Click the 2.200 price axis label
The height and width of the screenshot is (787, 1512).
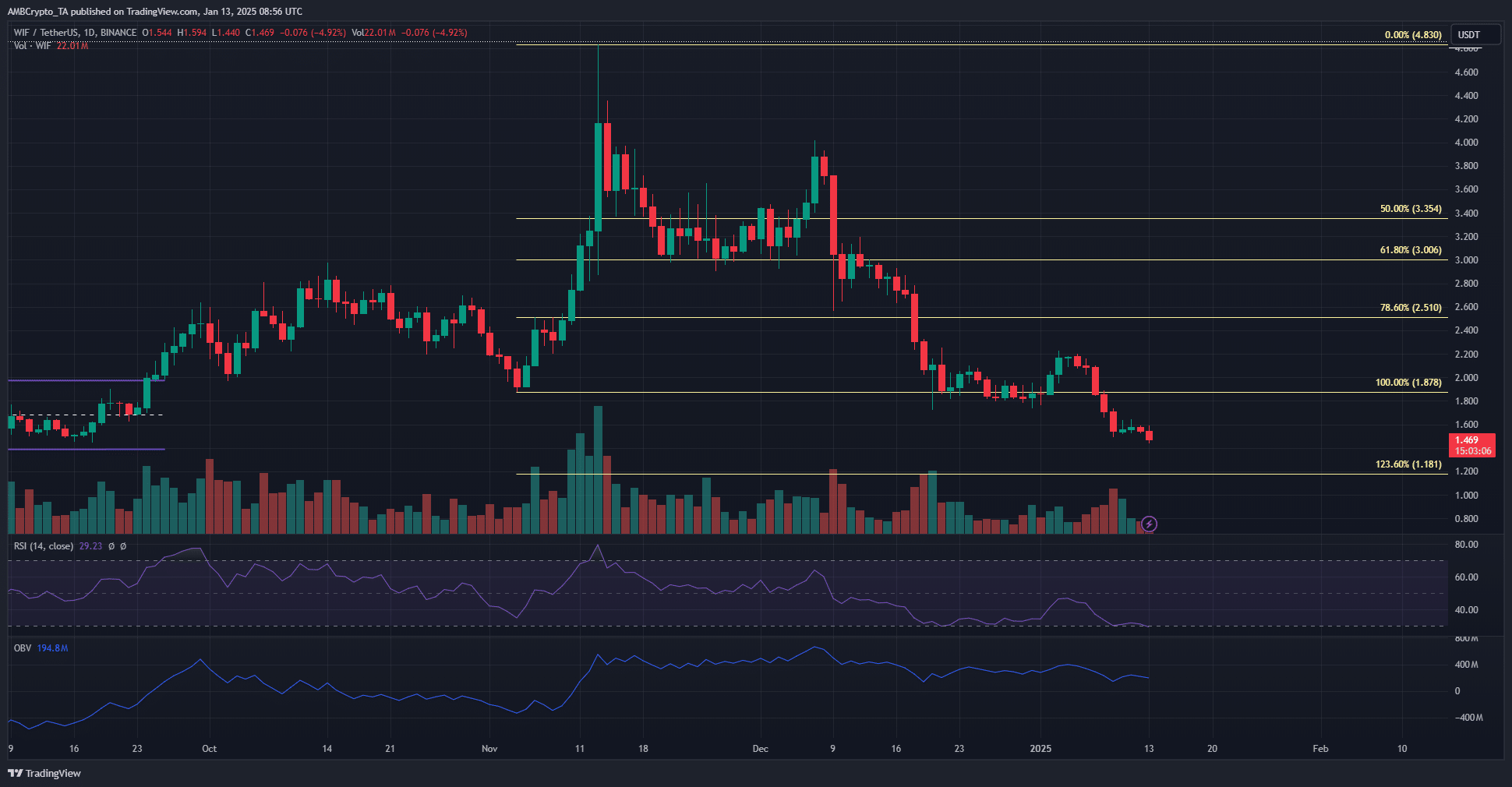[x=1466, y=355]
